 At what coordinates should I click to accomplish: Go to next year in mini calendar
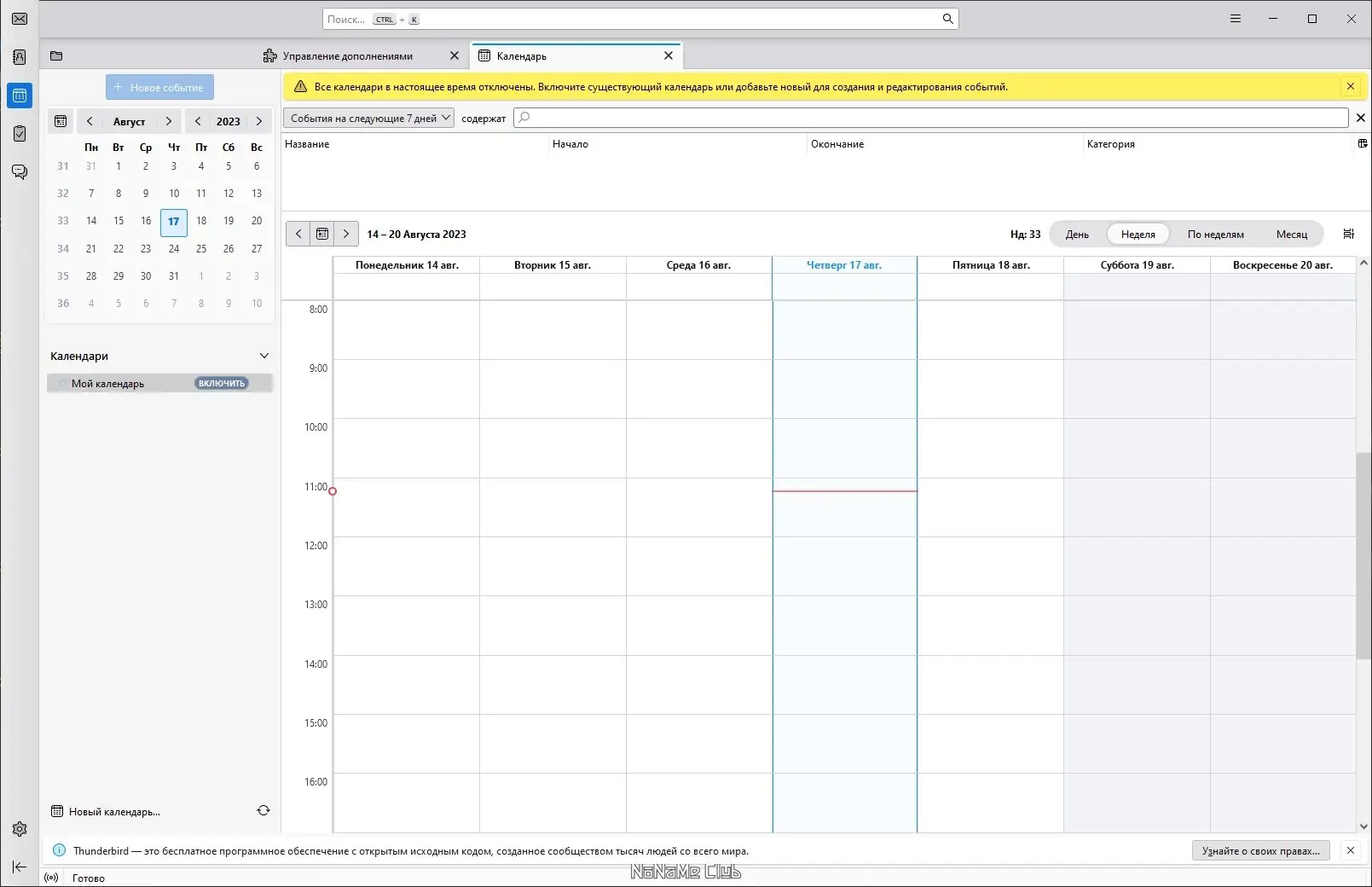coord(259,121)
